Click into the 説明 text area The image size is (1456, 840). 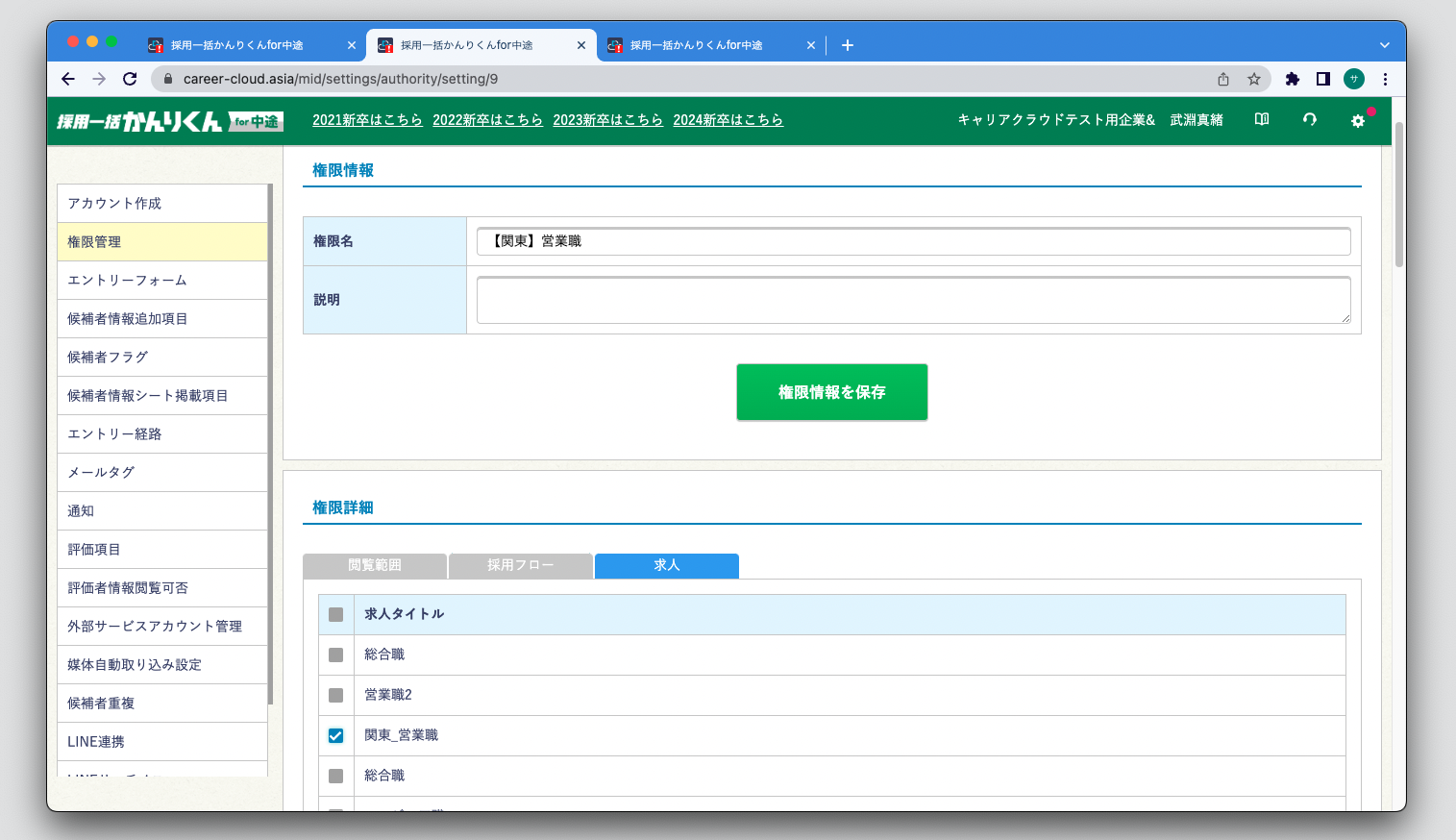[913, 300]
